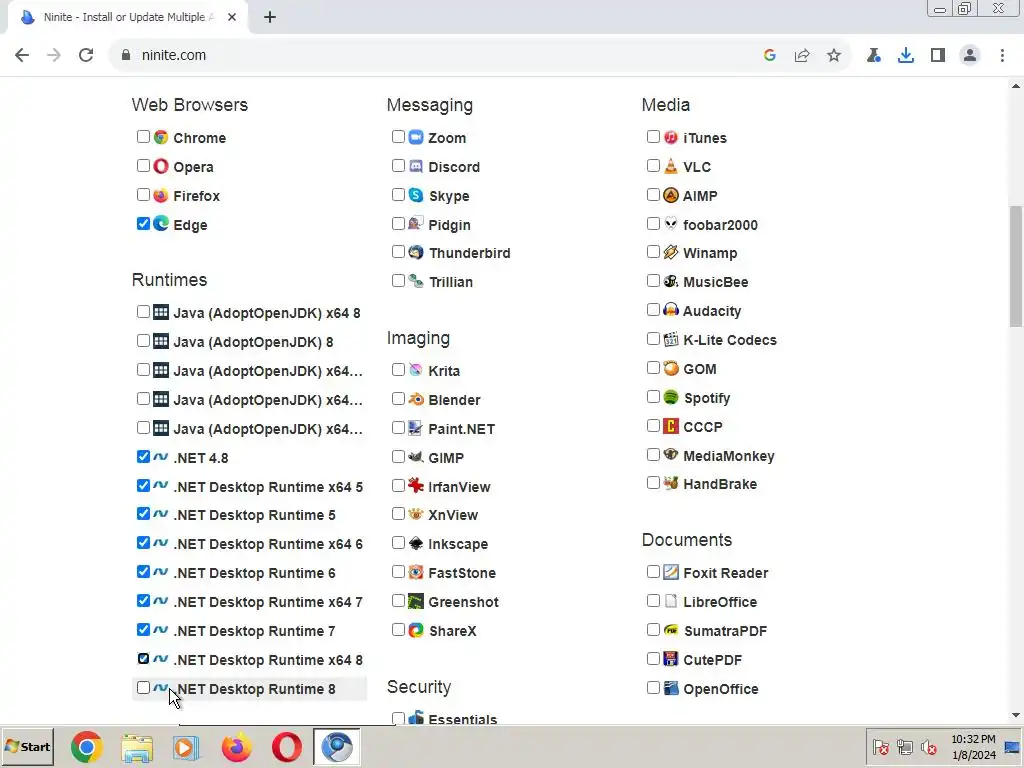Viewport: 1024px width, 768px height.
Task: Click the Google icon in the address bar
Action: [770, 56]
